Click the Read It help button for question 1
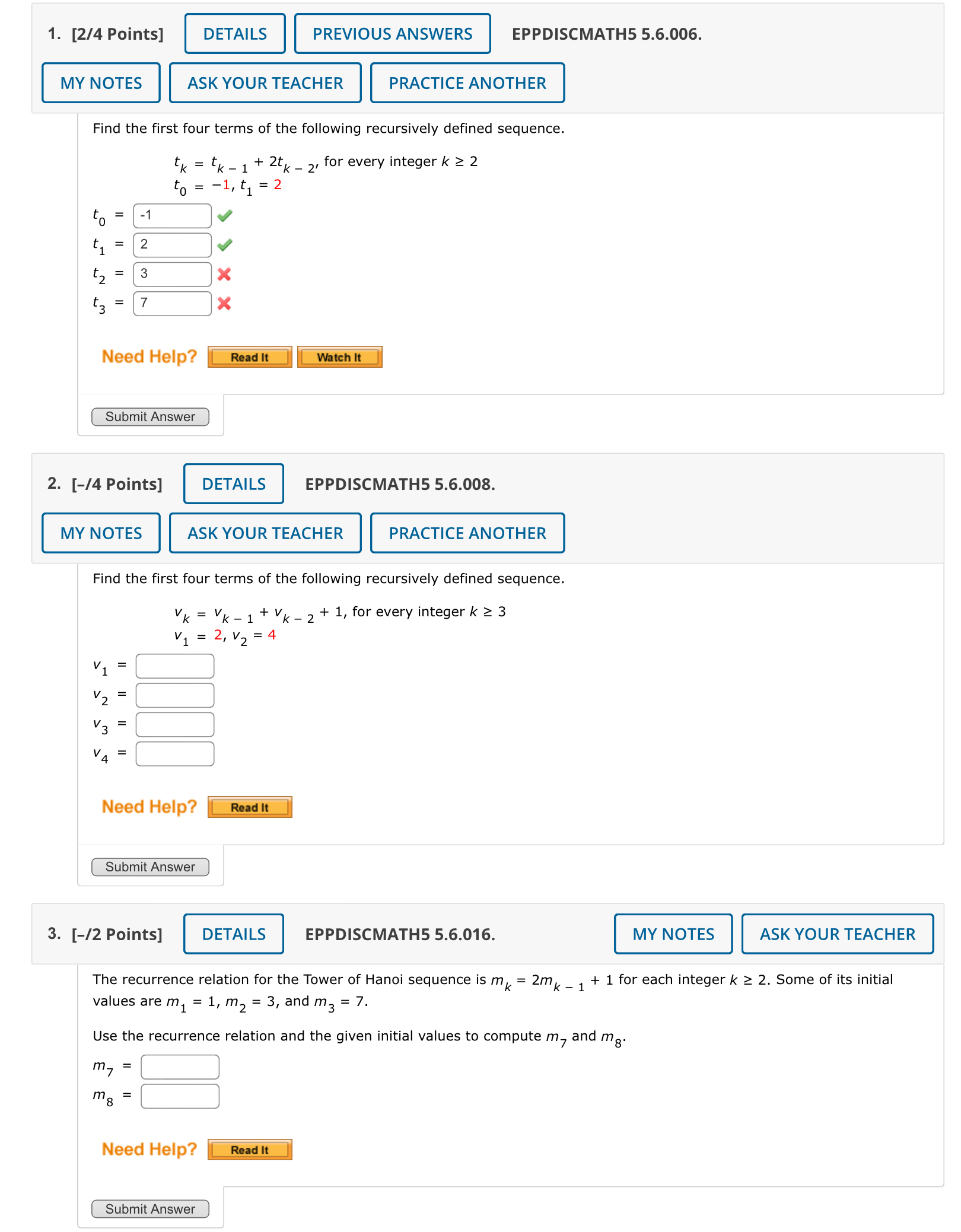Viewport: 961px width, 1232px height. coord(249,356)
